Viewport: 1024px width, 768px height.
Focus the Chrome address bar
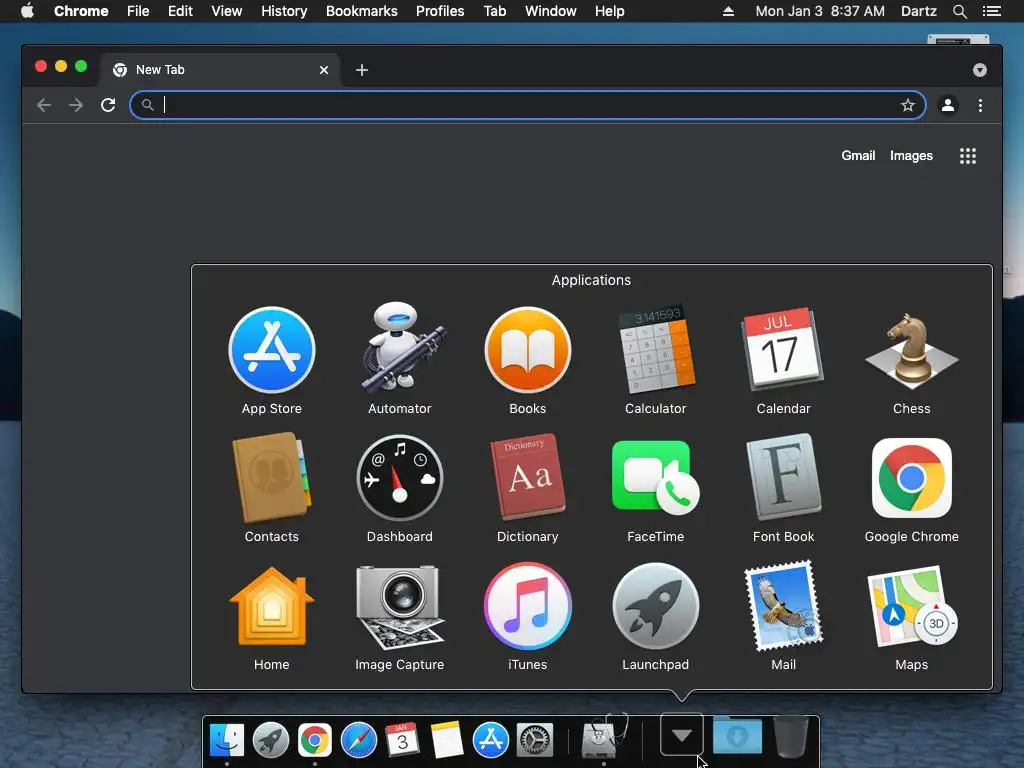click(x=528, y=105)
